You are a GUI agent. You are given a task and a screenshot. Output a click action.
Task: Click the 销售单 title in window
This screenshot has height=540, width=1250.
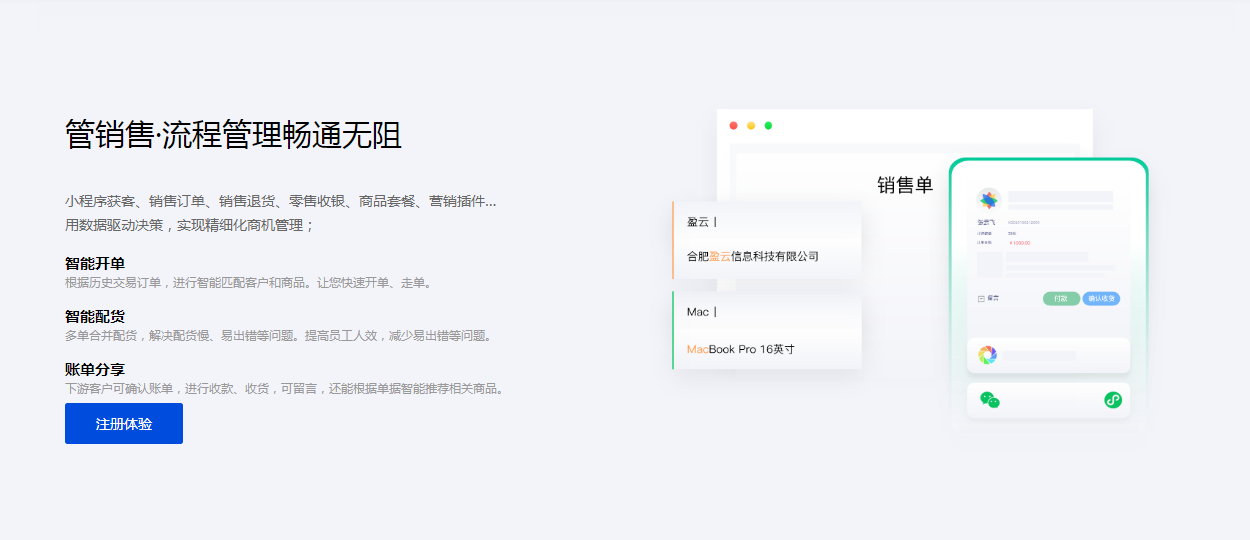coord(905,185)
